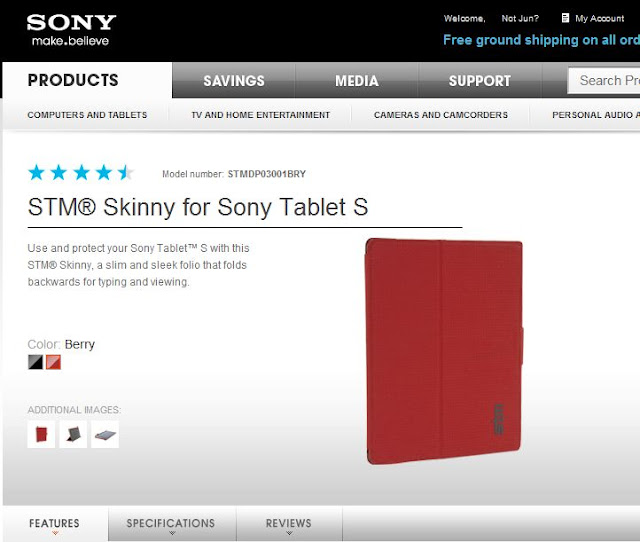The image size is (640, 542).
Task: View the red folio front thumbnail
Action: (41, 434)
